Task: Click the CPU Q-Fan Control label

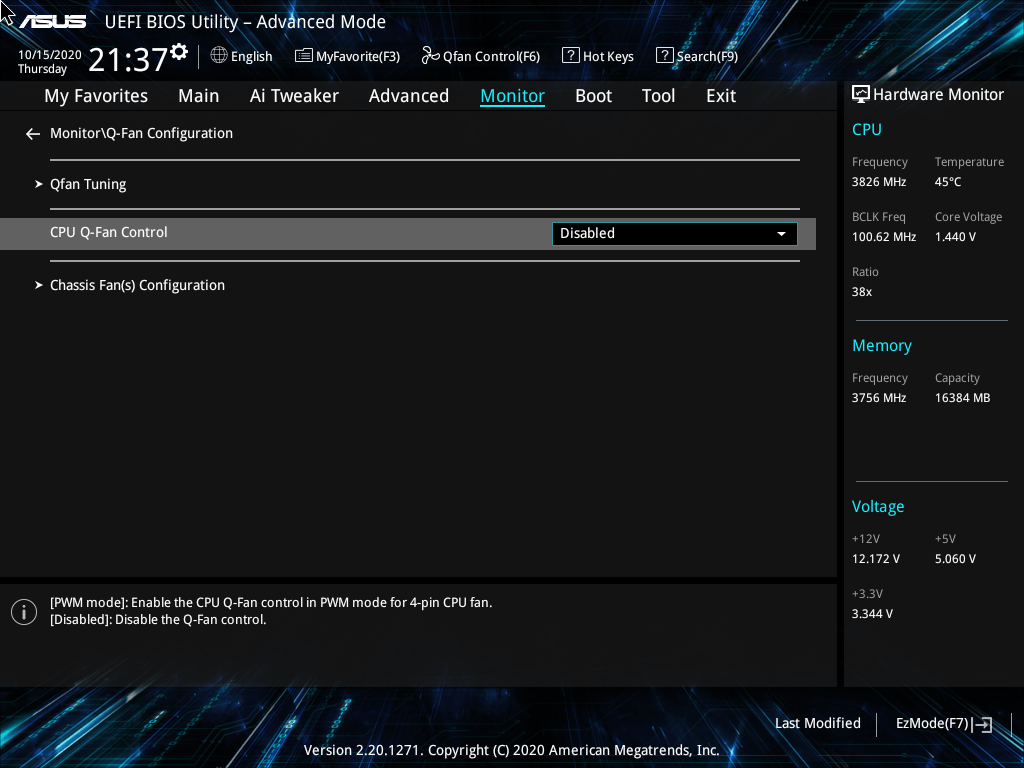Action: (x=108, y=232)
